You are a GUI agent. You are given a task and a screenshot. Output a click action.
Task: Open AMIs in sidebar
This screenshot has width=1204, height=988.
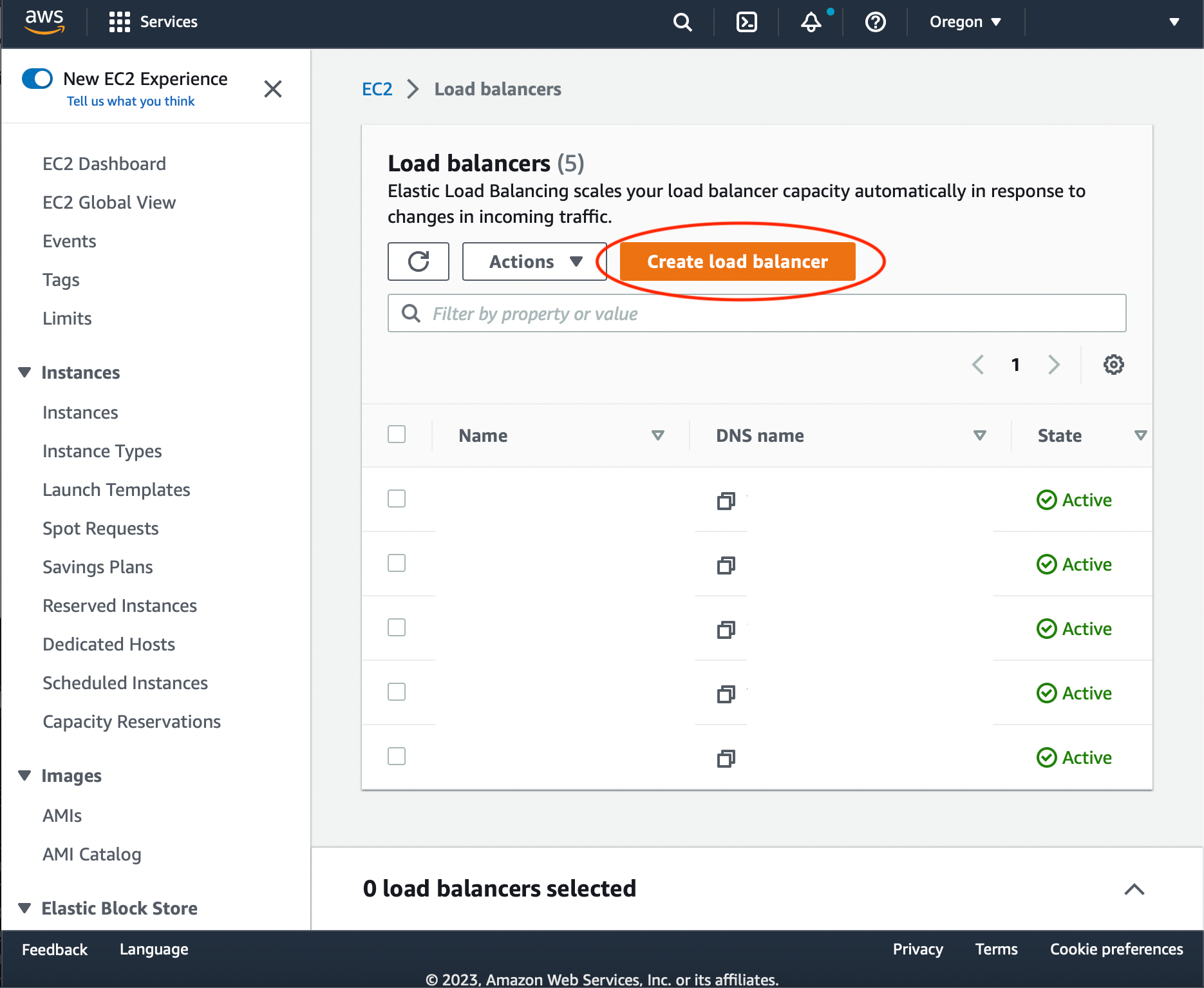[x=62, y=815]
